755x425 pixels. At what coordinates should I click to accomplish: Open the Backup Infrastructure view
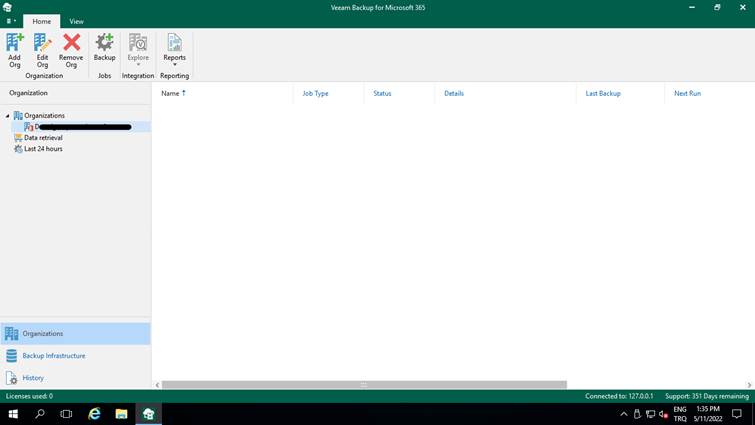click(76, 356)
